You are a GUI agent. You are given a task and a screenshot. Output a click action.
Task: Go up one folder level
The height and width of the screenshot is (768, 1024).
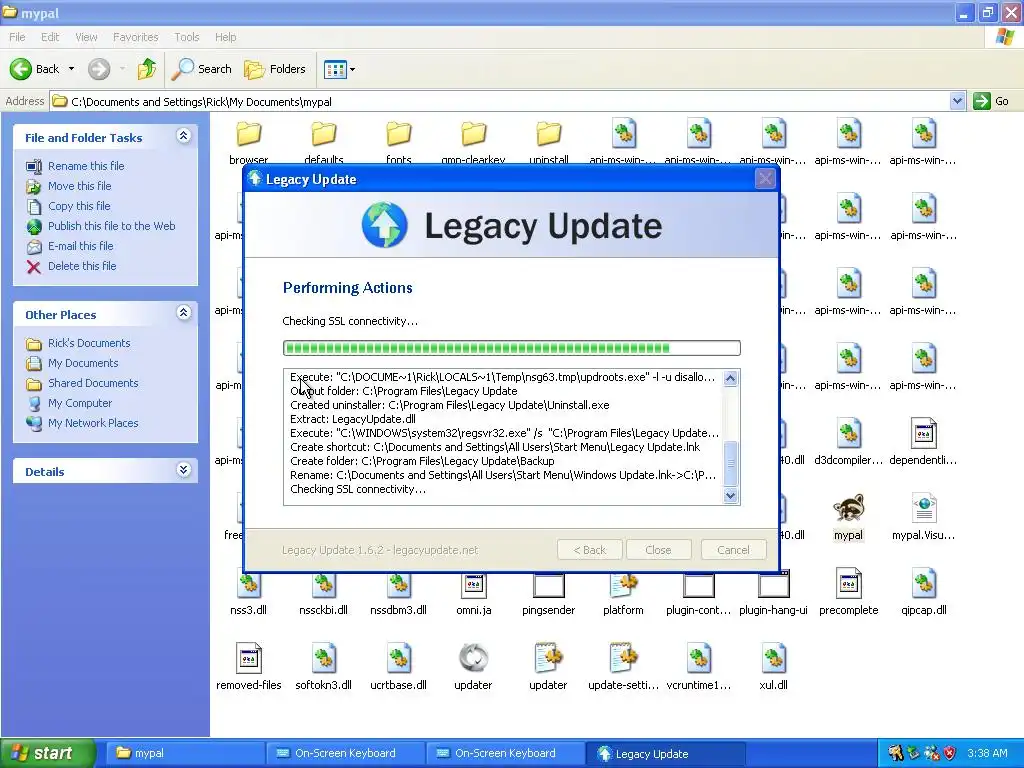pyautogui.click(x=147, y=69)
